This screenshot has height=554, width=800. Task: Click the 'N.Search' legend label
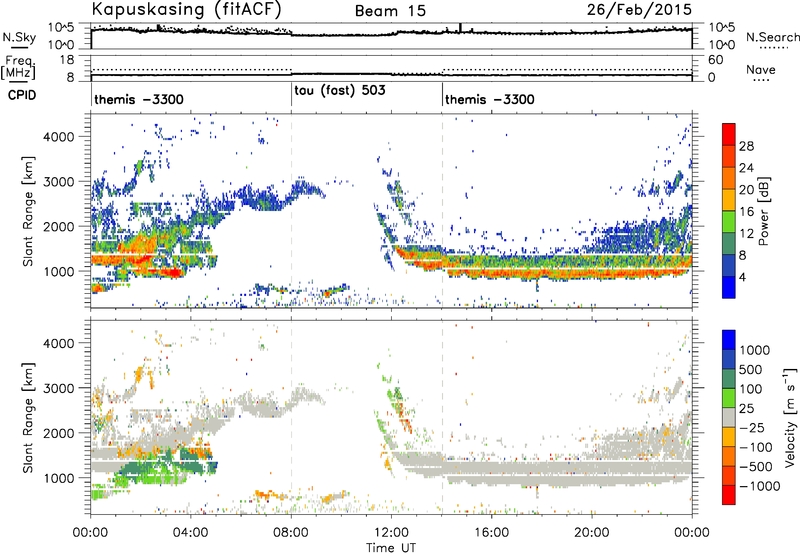coord(772,37)
